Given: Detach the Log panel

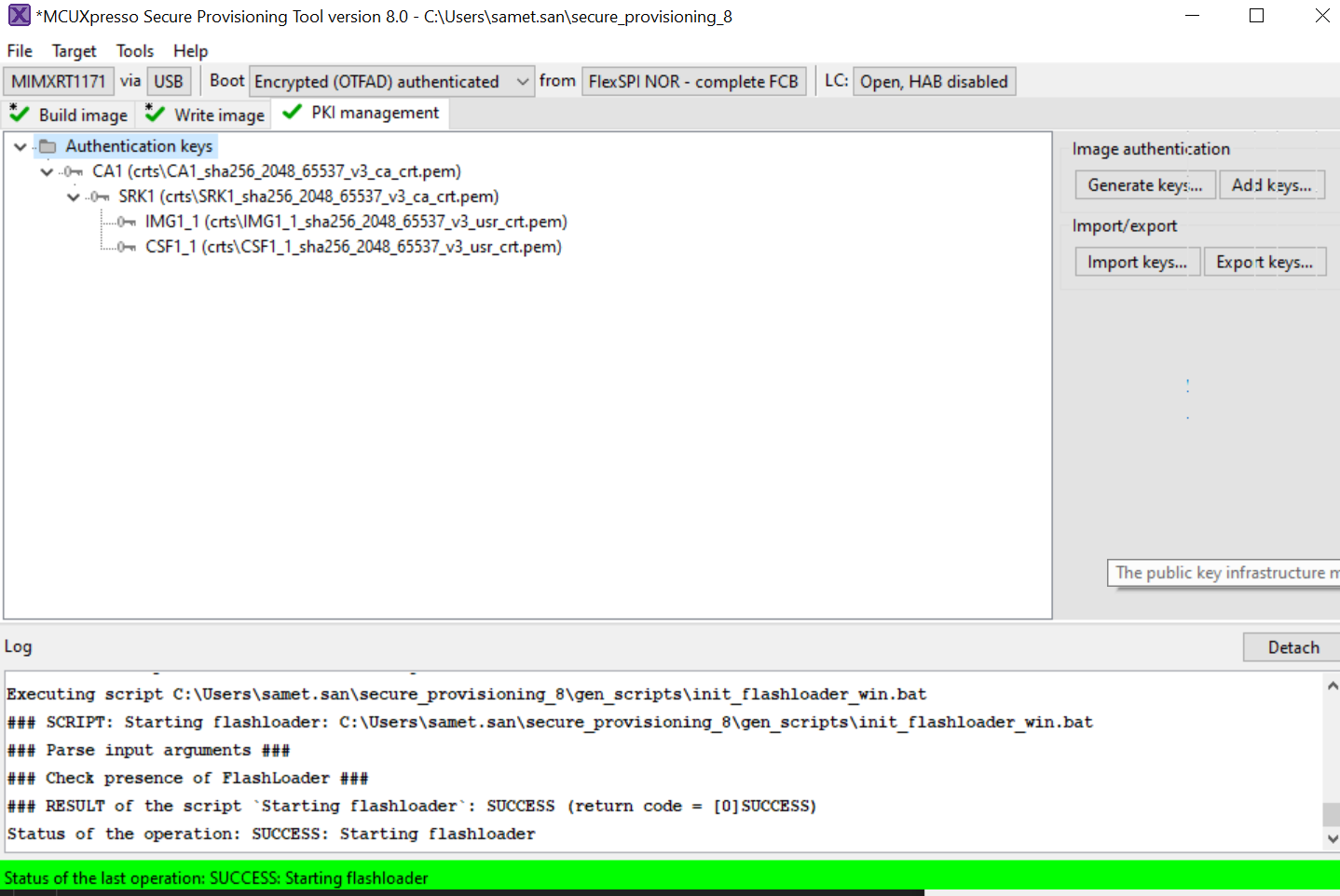Looking at the screenshot, I should 1295,646.
